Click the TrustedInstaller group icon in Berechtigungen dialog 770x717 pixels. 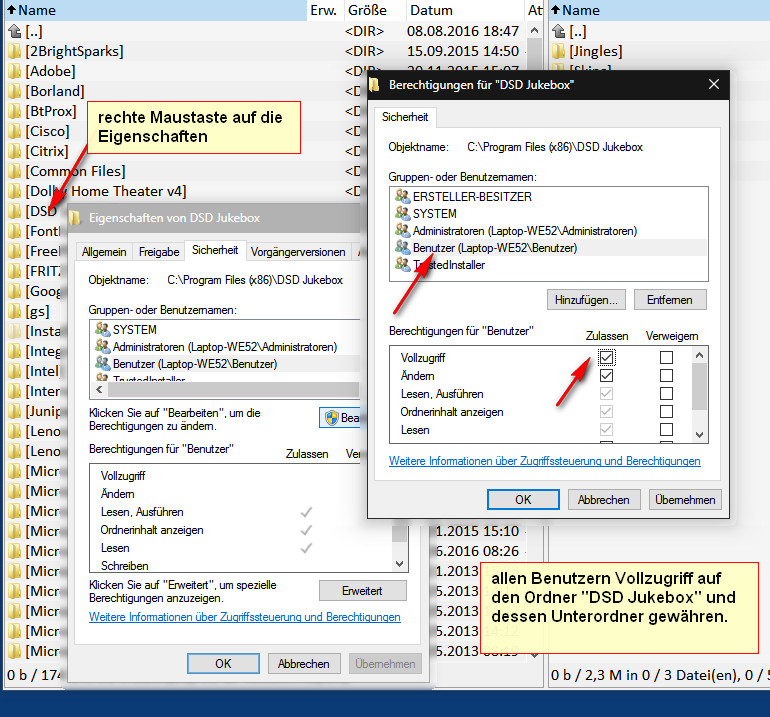(402, 264)
